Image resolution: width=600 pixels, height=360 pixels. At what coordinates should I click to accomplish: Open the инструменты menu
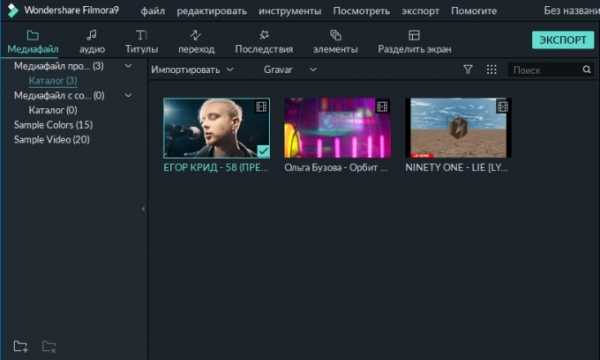pos(290,11)
